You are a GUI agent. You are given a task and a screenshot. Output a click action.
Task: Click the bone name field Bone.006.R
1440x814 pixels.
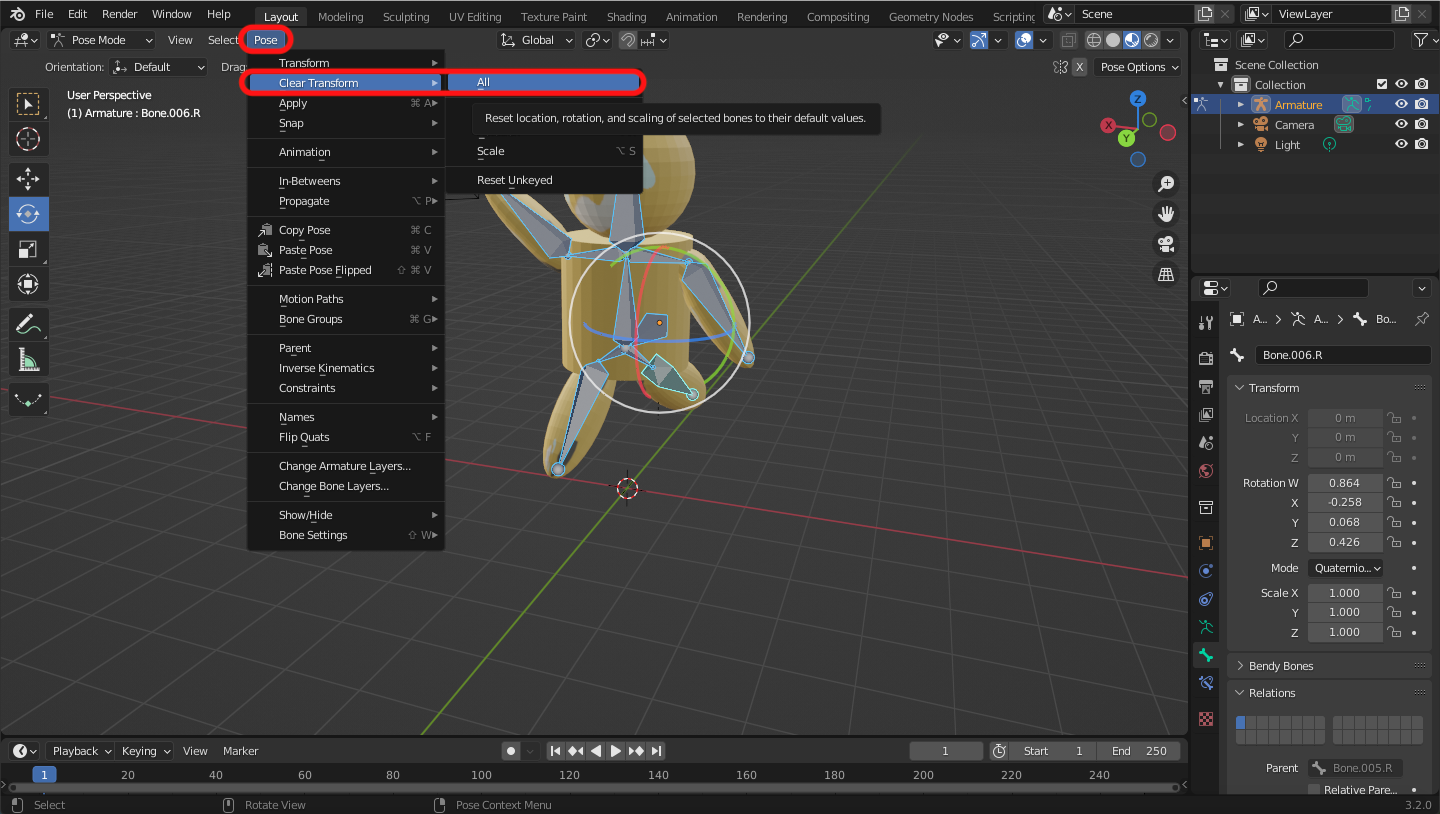pyautogui.click(x=1343, y=355)
